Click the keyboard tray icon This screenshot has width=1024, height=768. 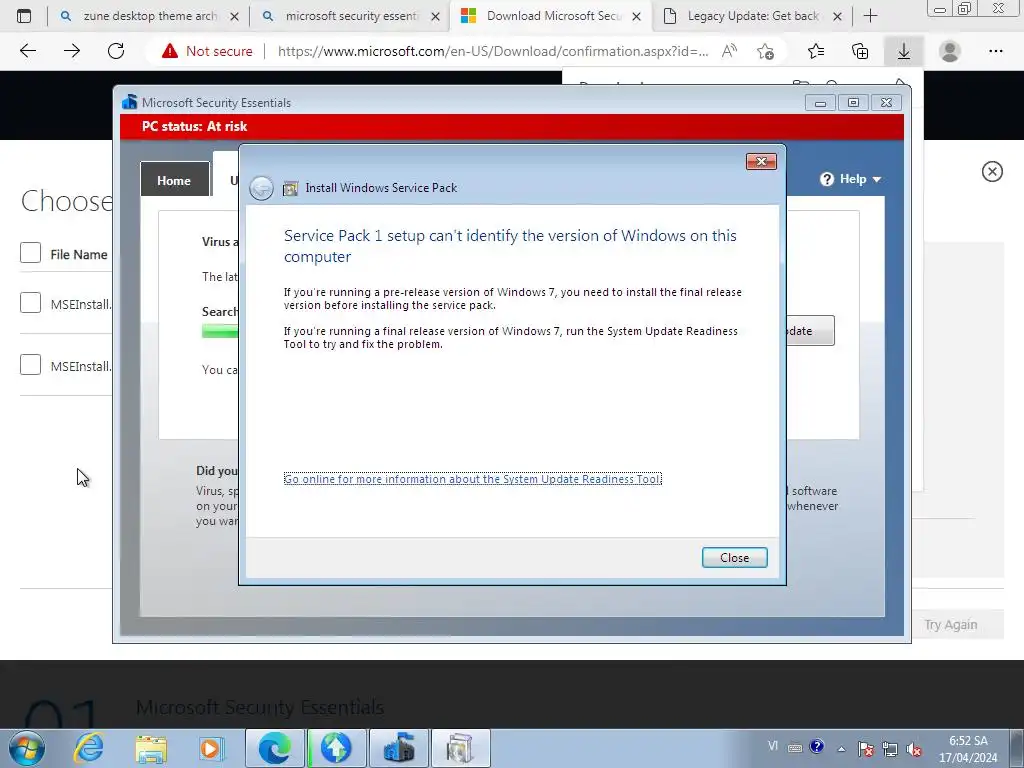795,748
